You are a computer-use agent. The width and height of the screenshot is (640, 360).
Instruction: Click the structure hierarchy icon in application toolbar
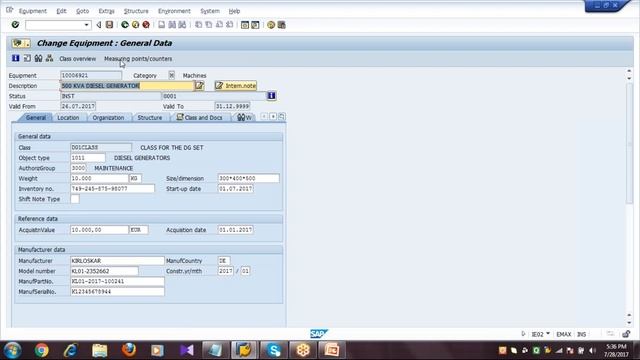click(49, 58)
